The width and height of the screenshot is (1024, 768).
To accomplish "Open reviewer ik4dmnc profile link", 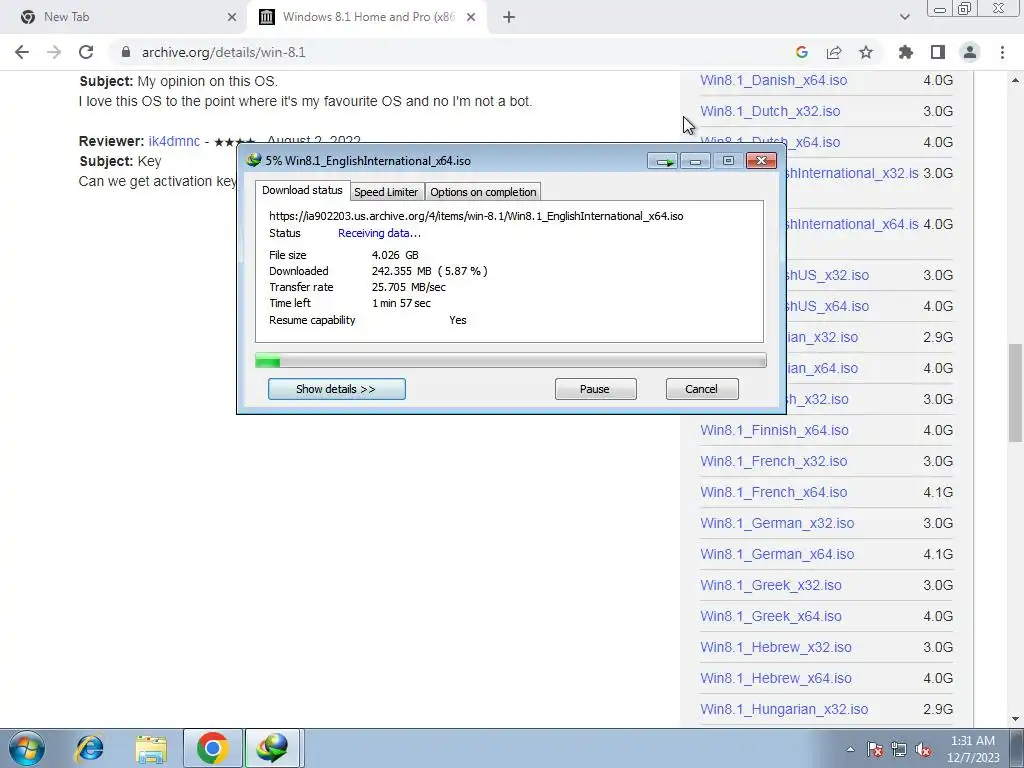I will (174, 141).
